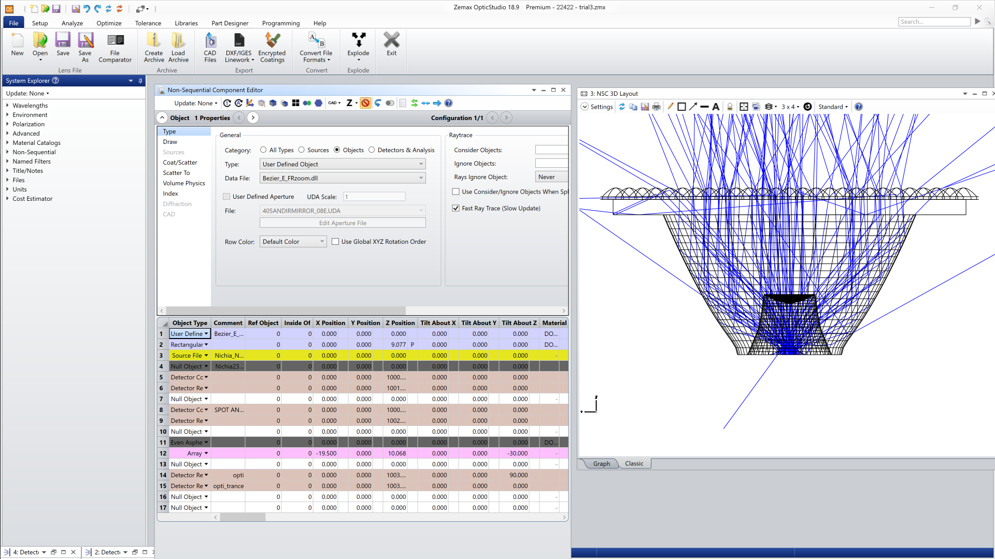Click the blue hexagon icon in editor toolbar
Screen dimensions: 995x559
pos(319,103)
